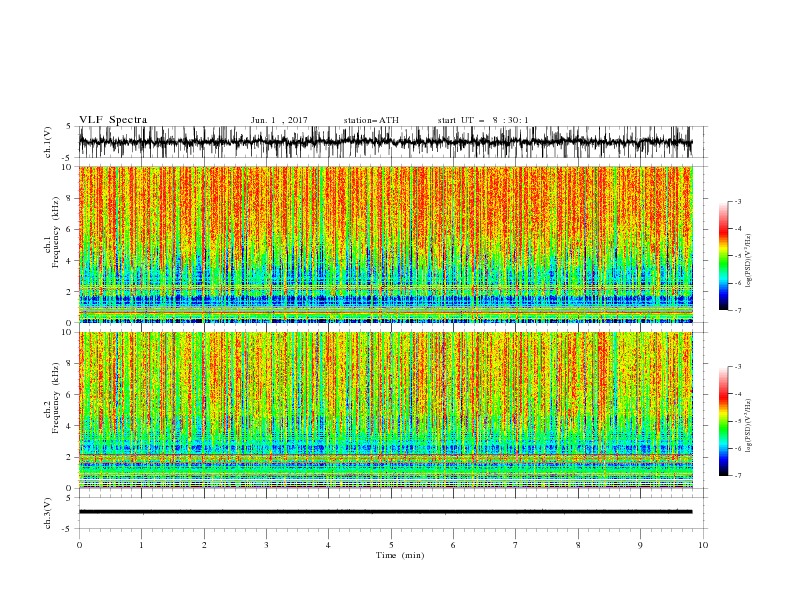Click the "VLF Spectra" title text
792x612 pixels.
click(113, 120)
